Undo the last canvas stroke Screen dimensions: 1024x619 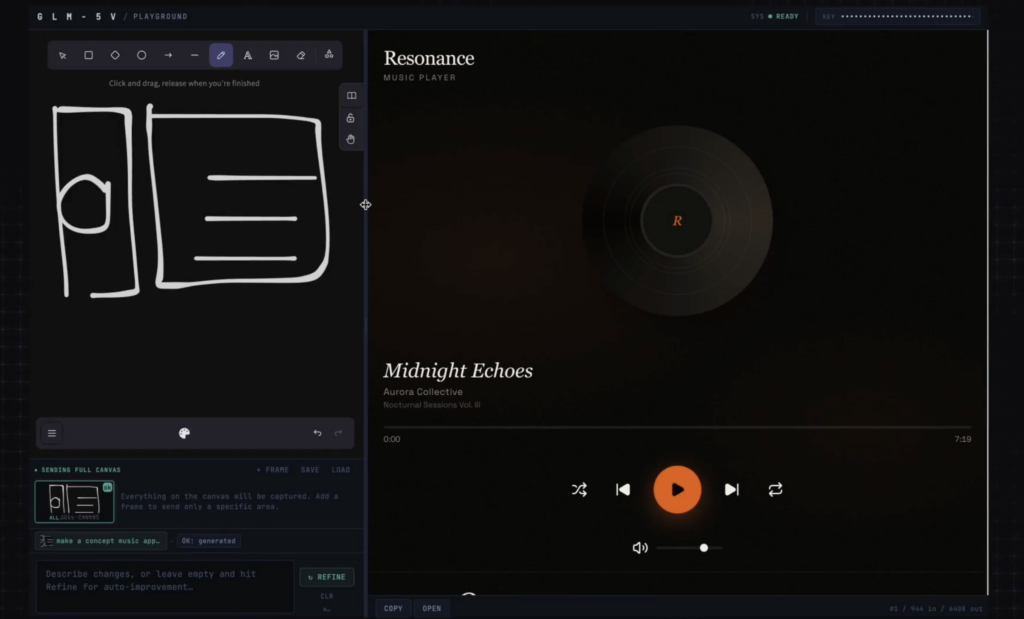[x=317, y=433]
